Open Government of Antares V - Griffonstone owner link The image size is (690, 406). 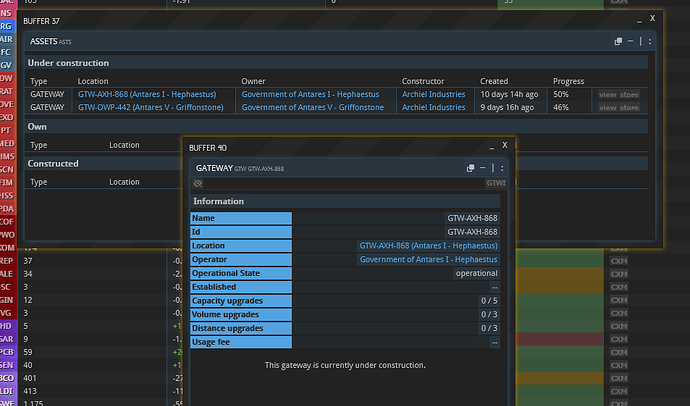314,107
